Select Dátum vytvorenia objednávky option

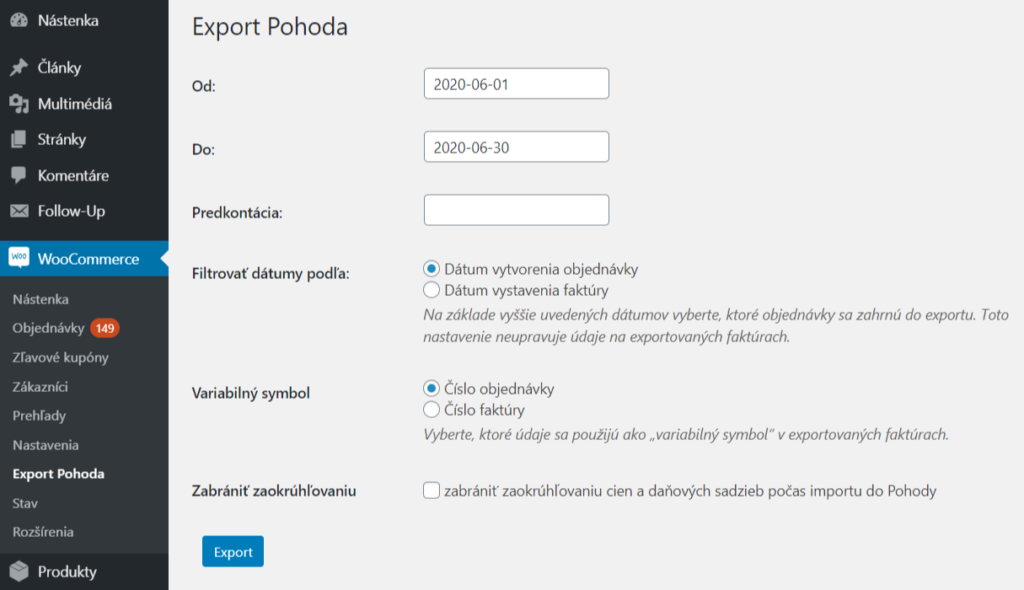click(431, 267)
